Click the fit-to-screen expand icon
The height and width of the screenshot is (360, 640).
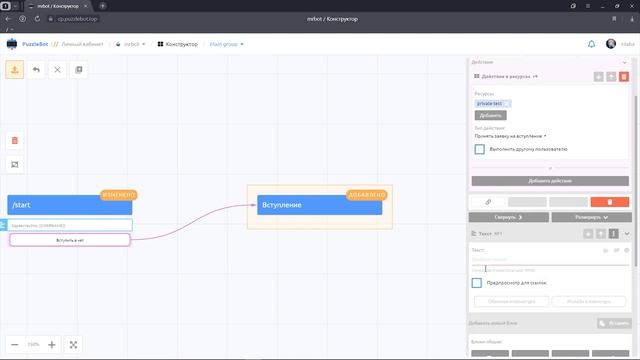pos(73,345)
